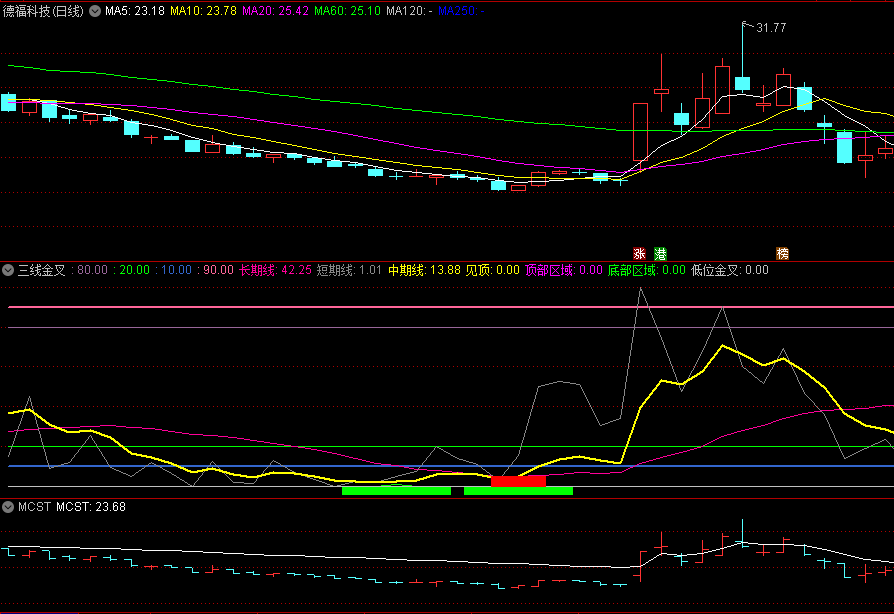Select the MA10: 23.78 label

point(203,11)
